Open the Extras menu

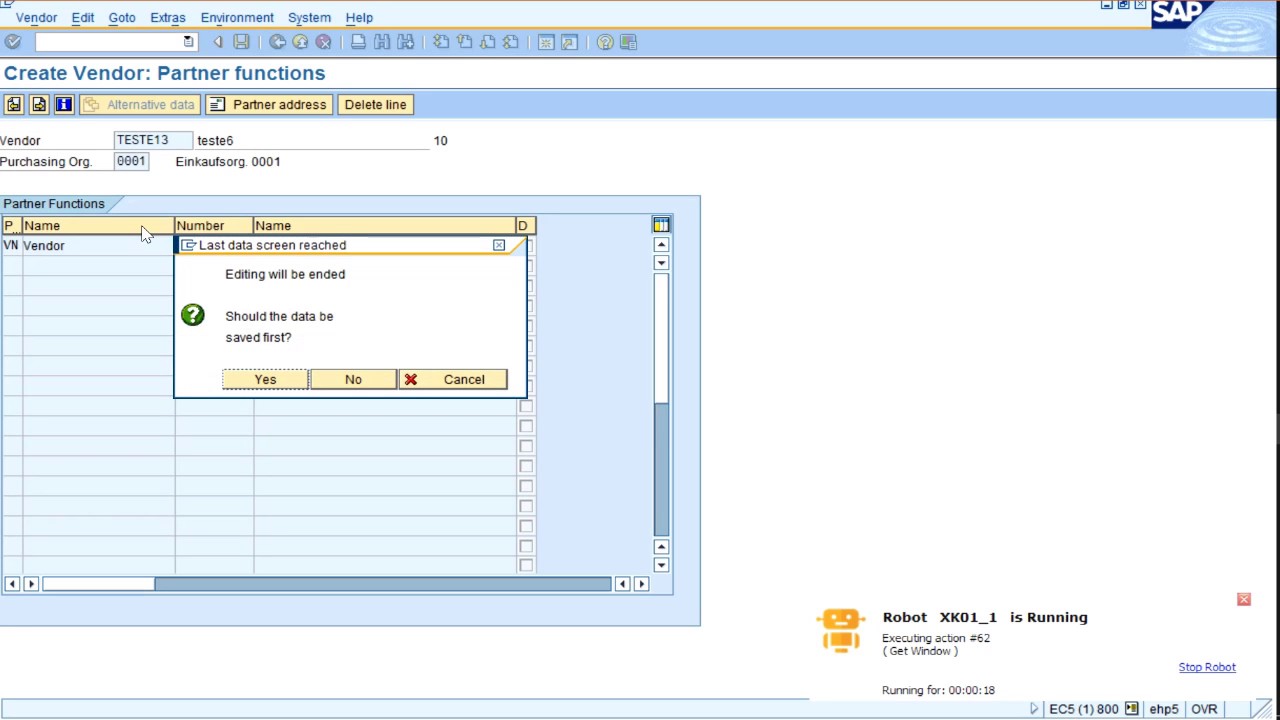coord(168,17)
